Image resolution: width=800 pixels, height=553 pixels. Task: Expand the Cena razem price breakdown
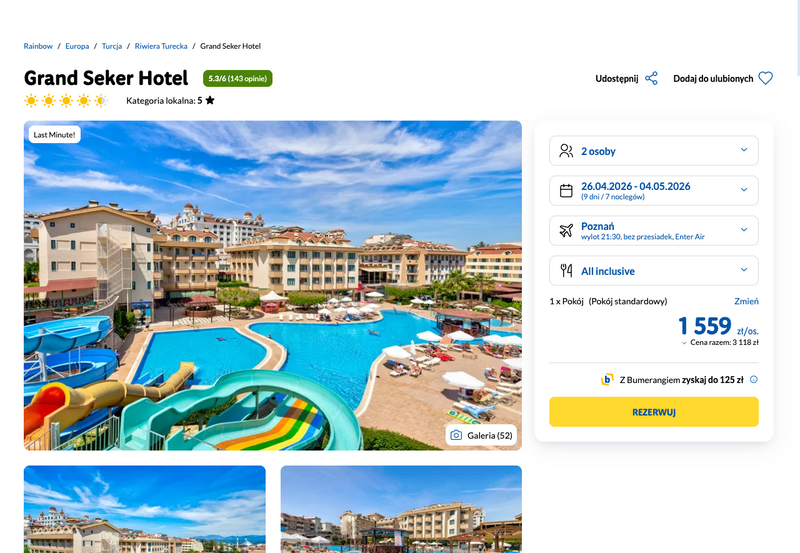click(x=720, y=342)
